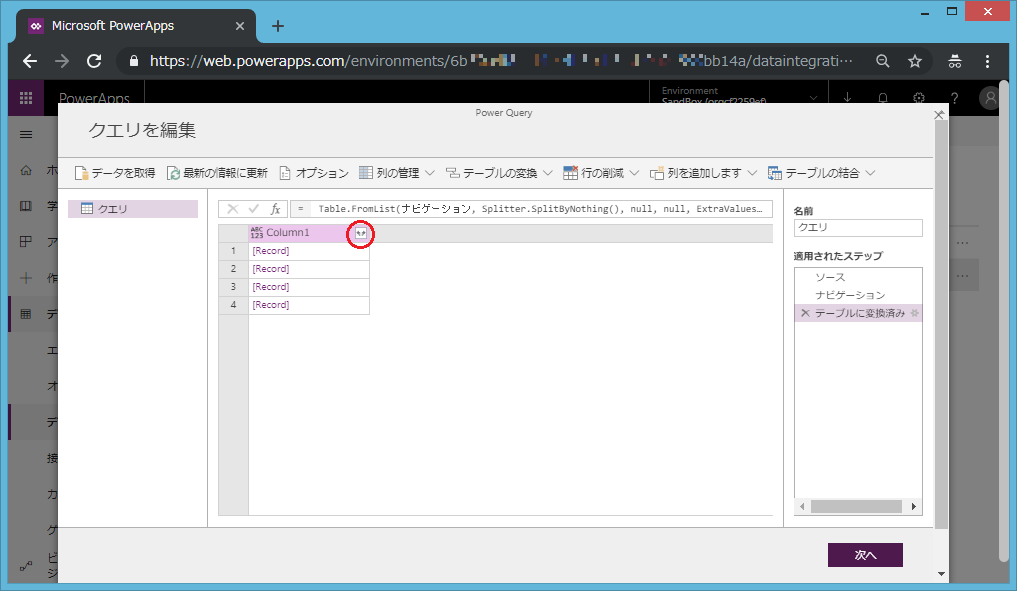Screen dimensions: 1017x591
Task: Click the [Record] cell in row 1
Action: coord(309,251)
